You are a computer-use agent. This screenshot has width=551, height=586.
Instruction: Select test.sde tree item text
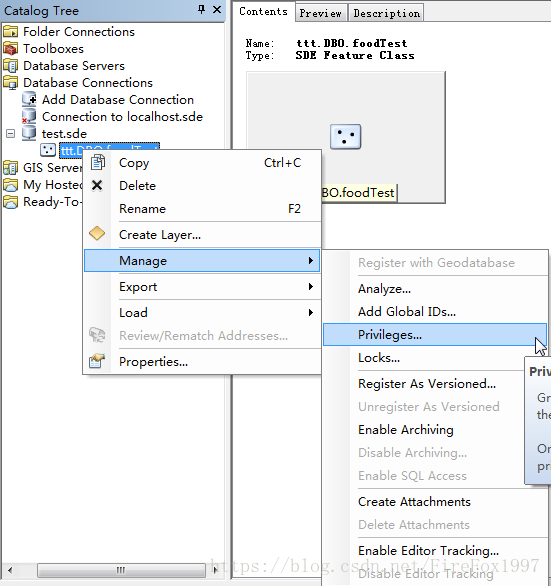64,134
